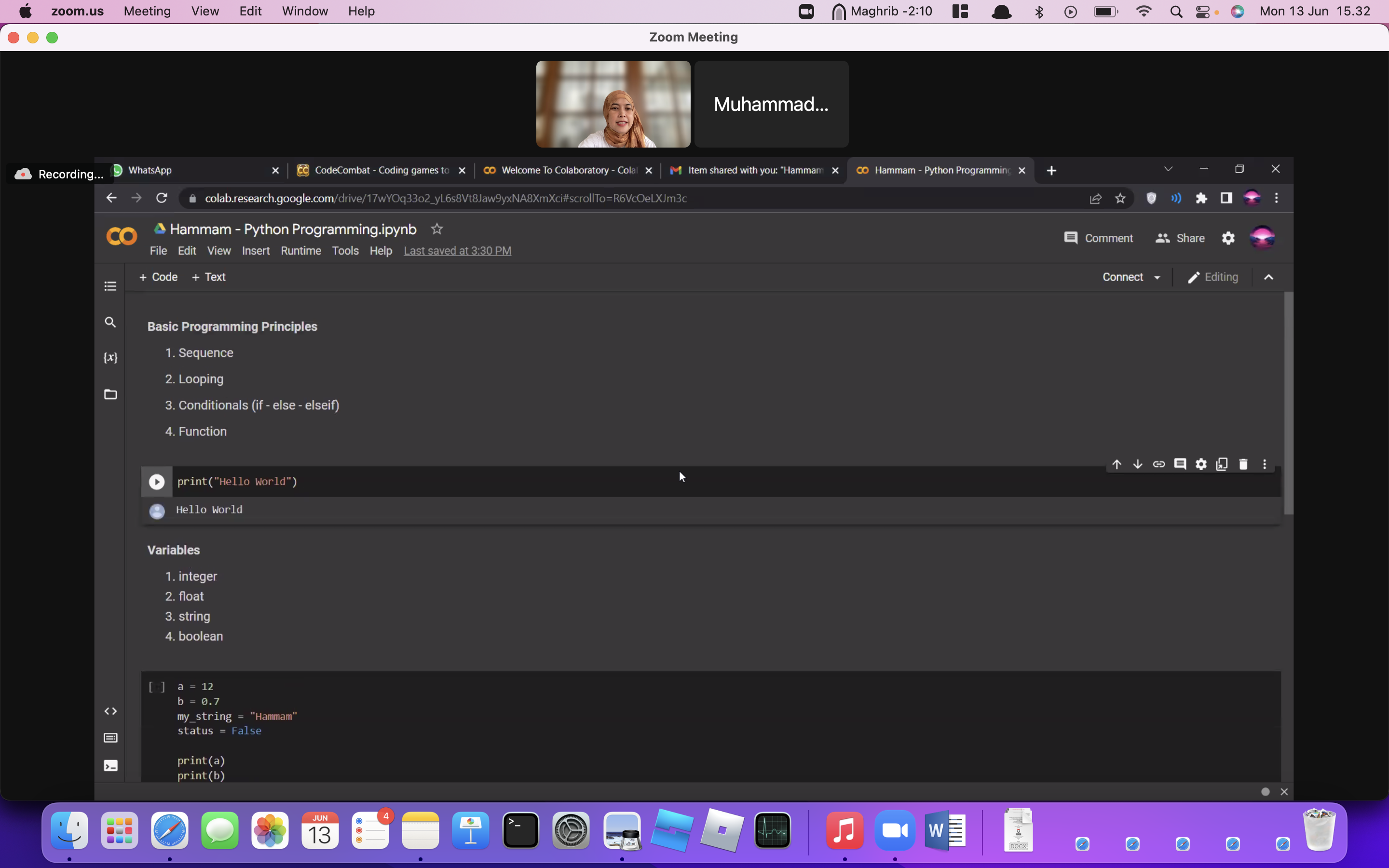
Task: Click the Share button in Colab
Action: [x=1180, y=238]
